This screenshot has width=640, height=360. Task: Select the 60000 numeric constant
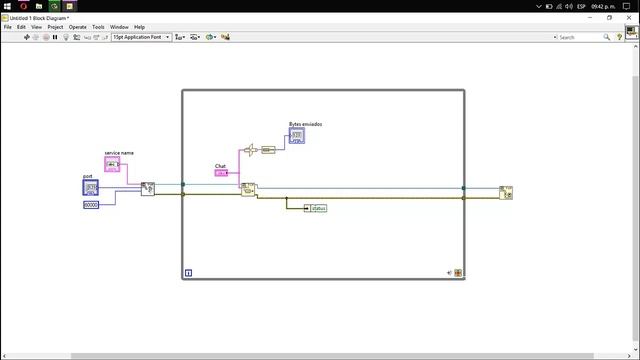pos(91,205)
